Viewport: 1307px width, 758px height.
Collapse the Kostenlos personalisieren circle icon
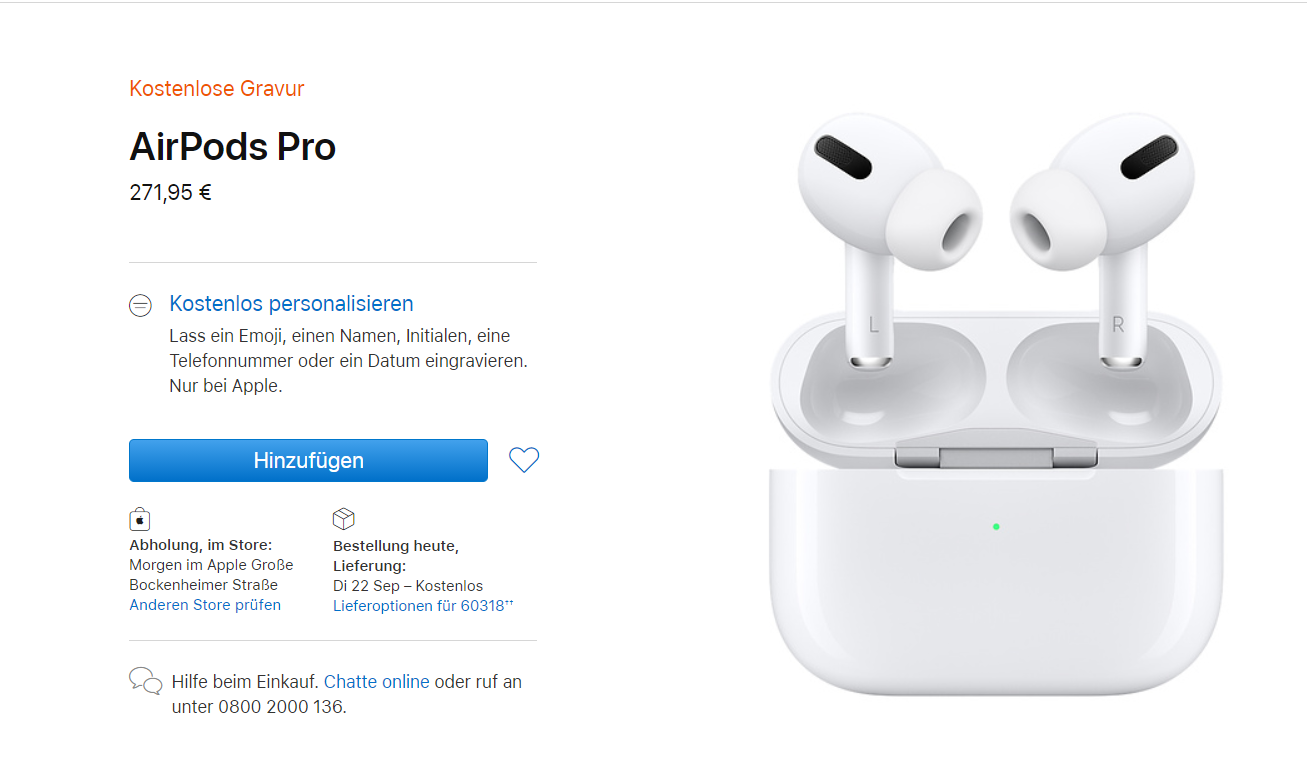coord(140,306)
